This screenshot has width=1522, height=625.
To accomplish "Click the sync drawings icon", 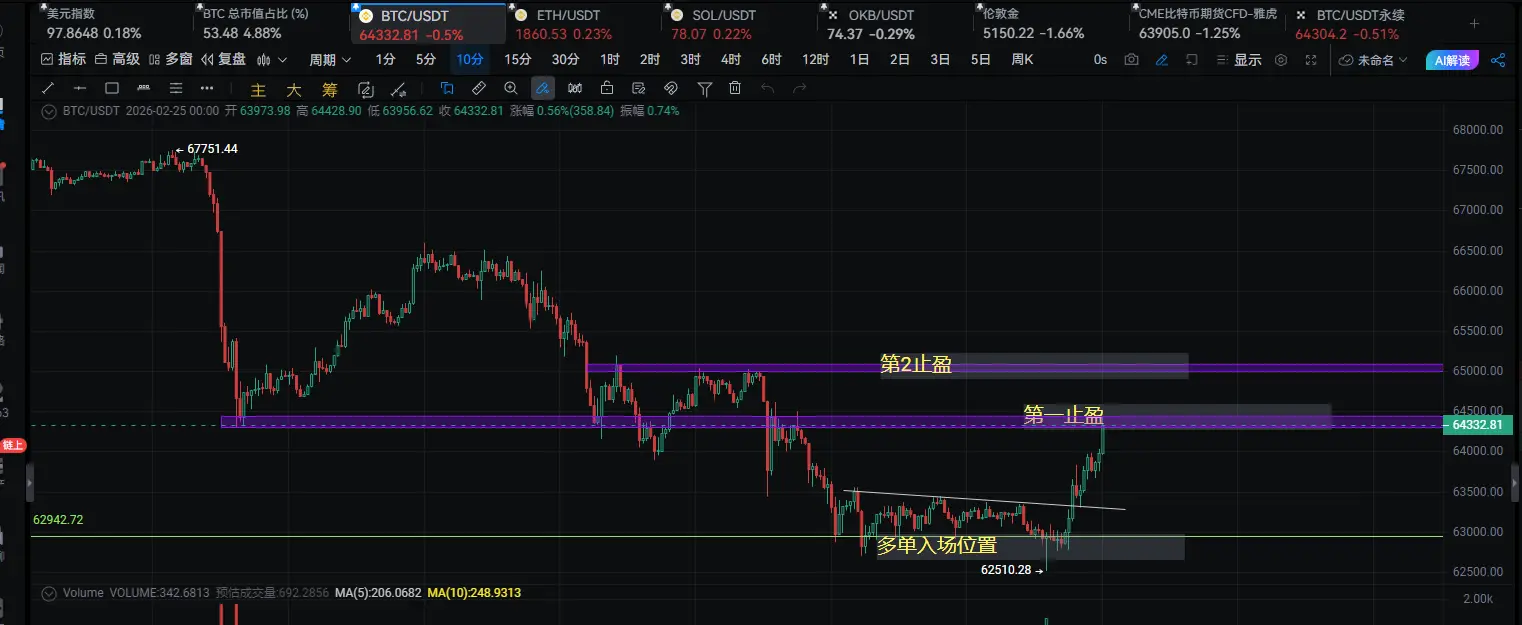I will click(x=366, y=88).
